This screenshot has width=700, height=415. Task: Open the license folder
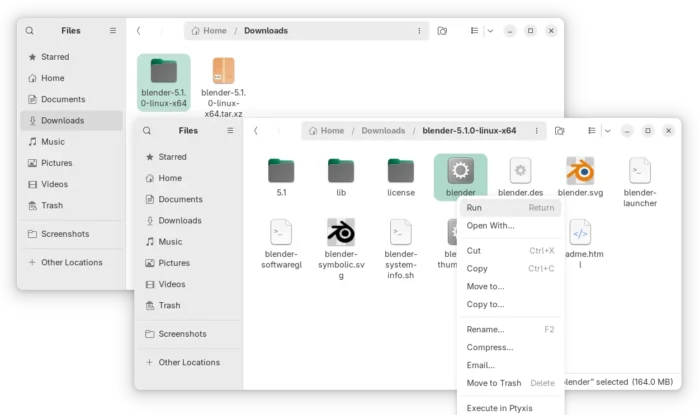pos(401,171)
